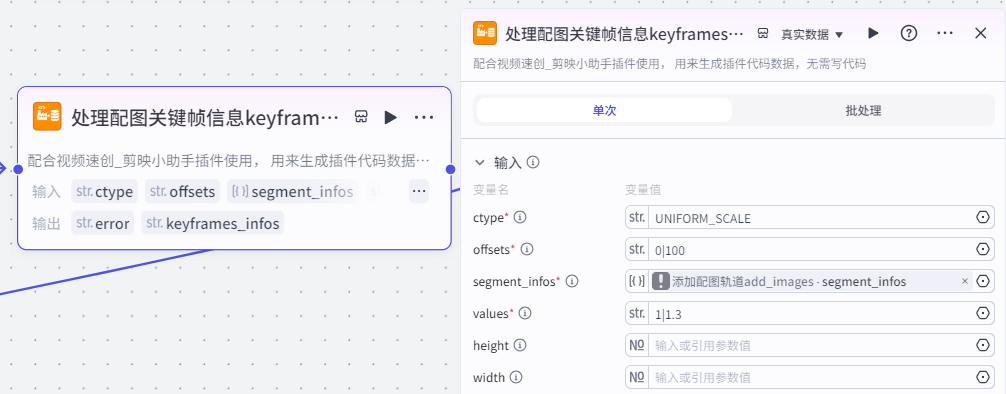Image resolution: width=1006 pixels, height=394 pixels.
Task: Open the canvas node's three-dot menu
Action: pos(424,117)
